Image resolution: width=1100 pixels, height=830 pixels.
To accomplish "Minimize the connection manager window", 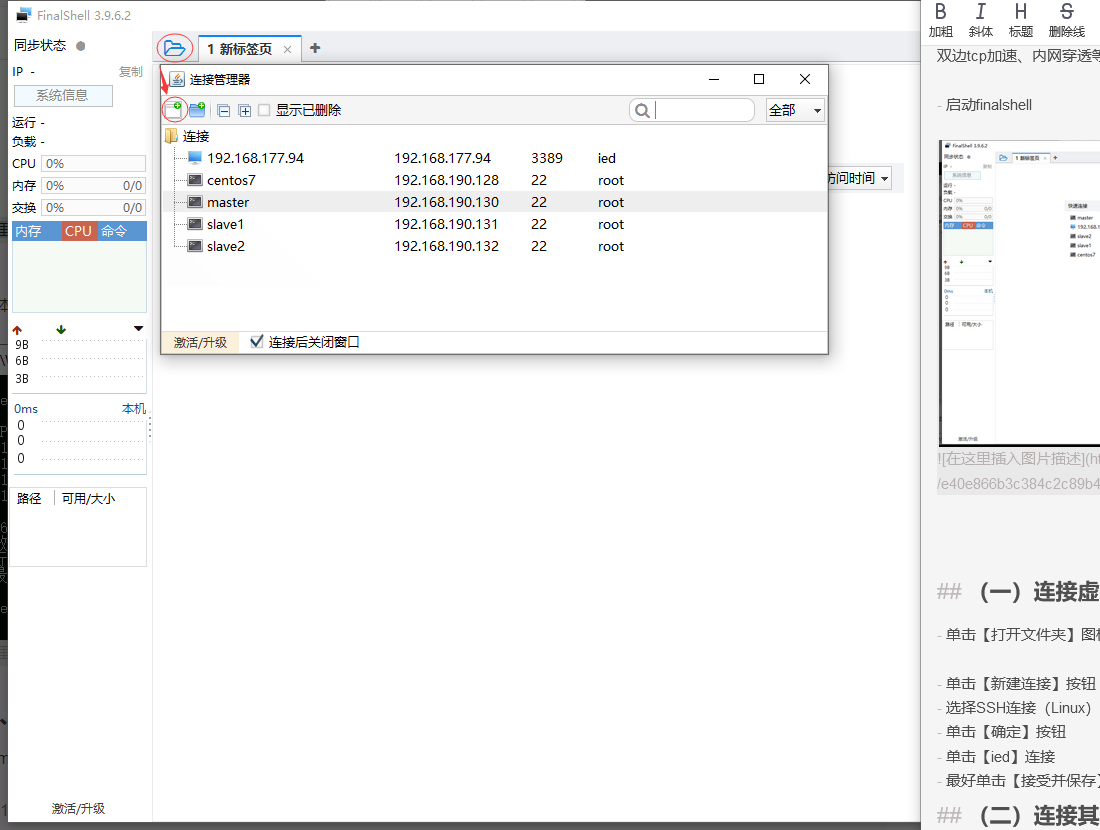I will [713, 79].
